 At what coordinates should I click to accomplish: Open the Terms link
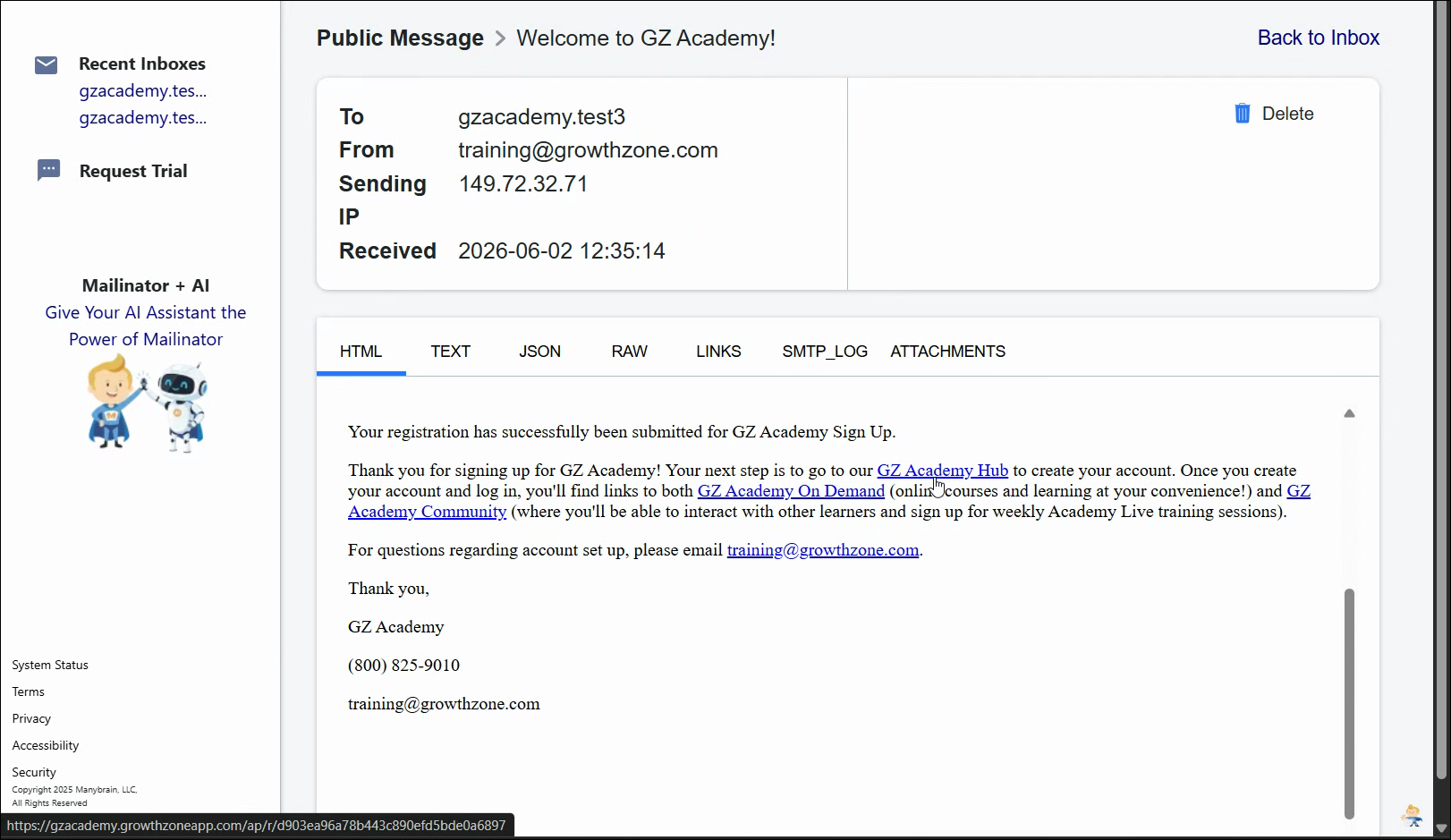[x=28, y=692]
